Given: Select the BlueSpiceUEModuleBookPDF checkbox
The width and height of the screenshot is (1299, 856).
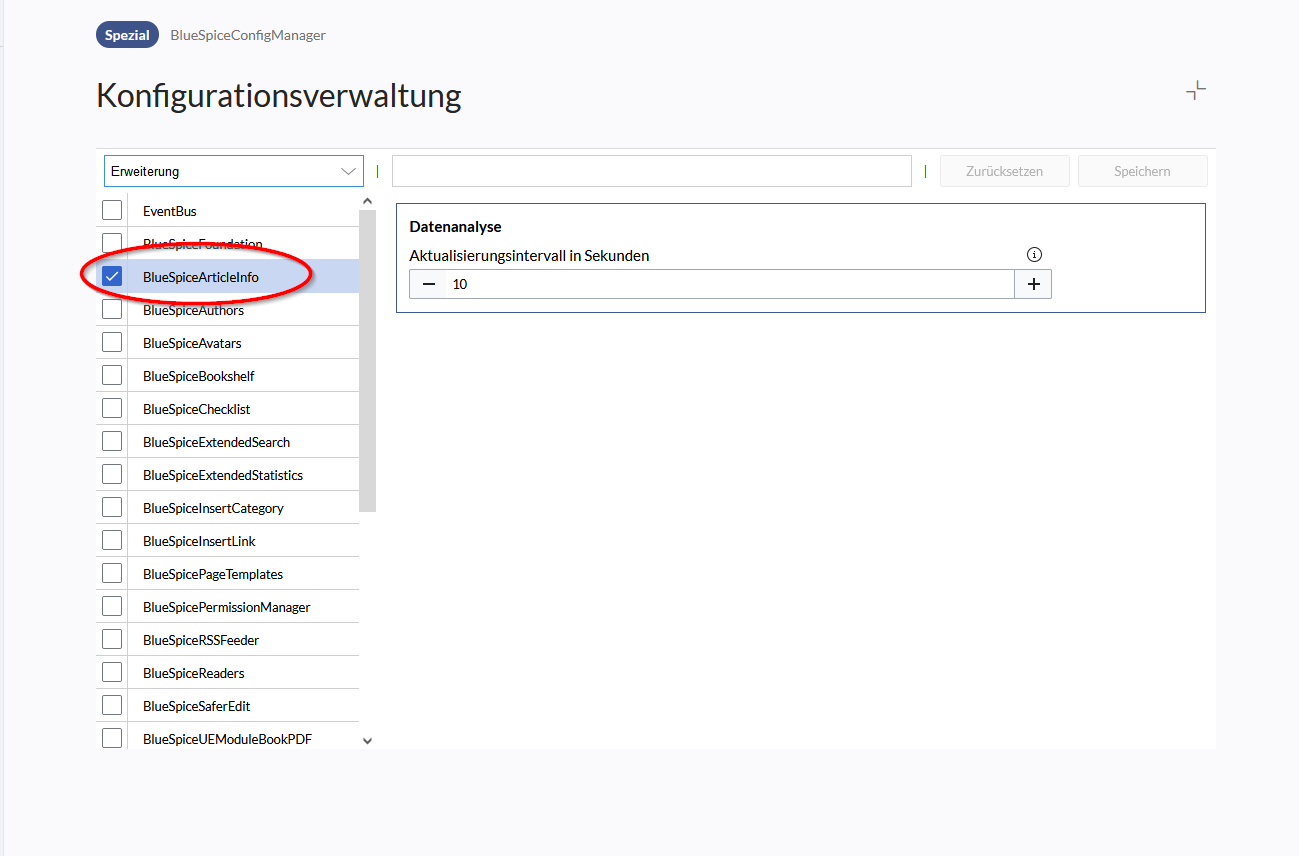Looking at the screenshot, I should (x=112, y=738).
